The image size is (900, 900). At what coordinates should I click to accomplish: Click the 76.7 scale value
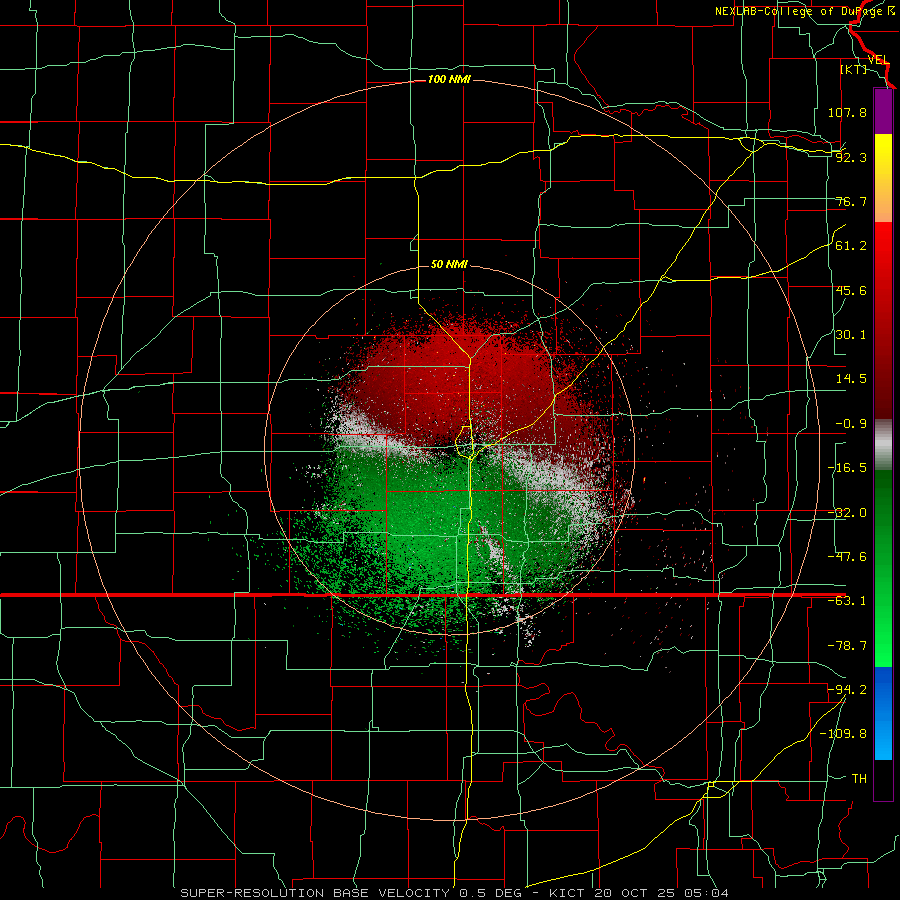tap(851, 201)
